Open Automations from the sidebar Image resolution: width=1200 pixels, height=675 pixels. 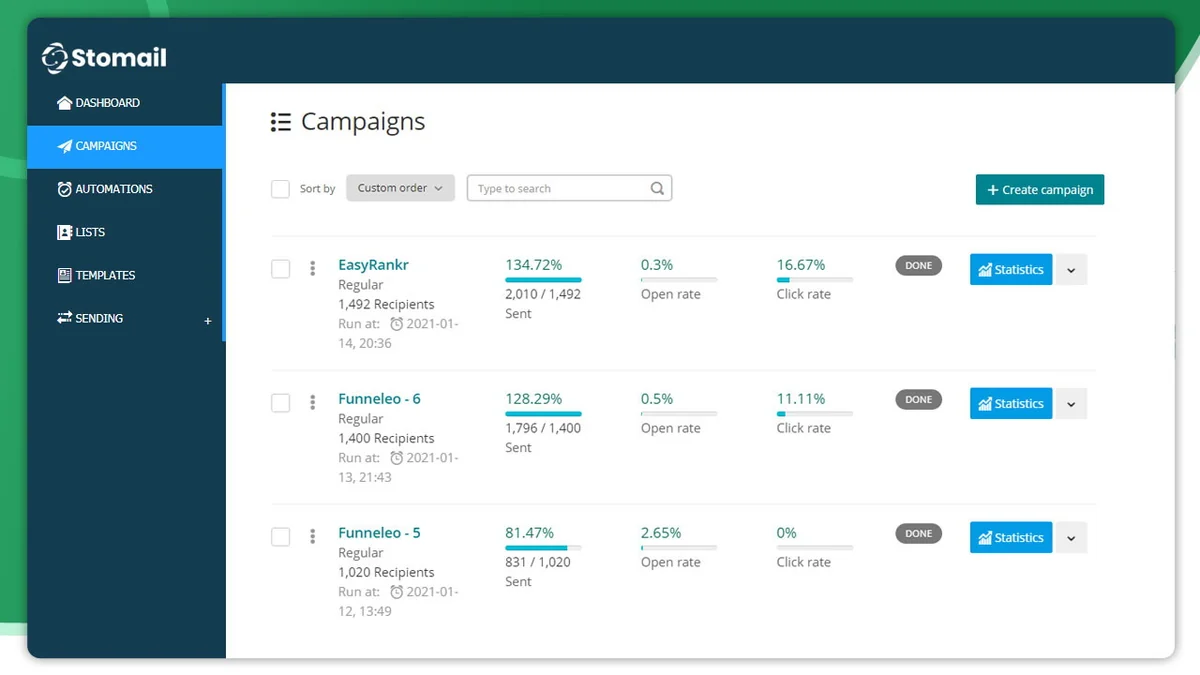click(113, 189)
